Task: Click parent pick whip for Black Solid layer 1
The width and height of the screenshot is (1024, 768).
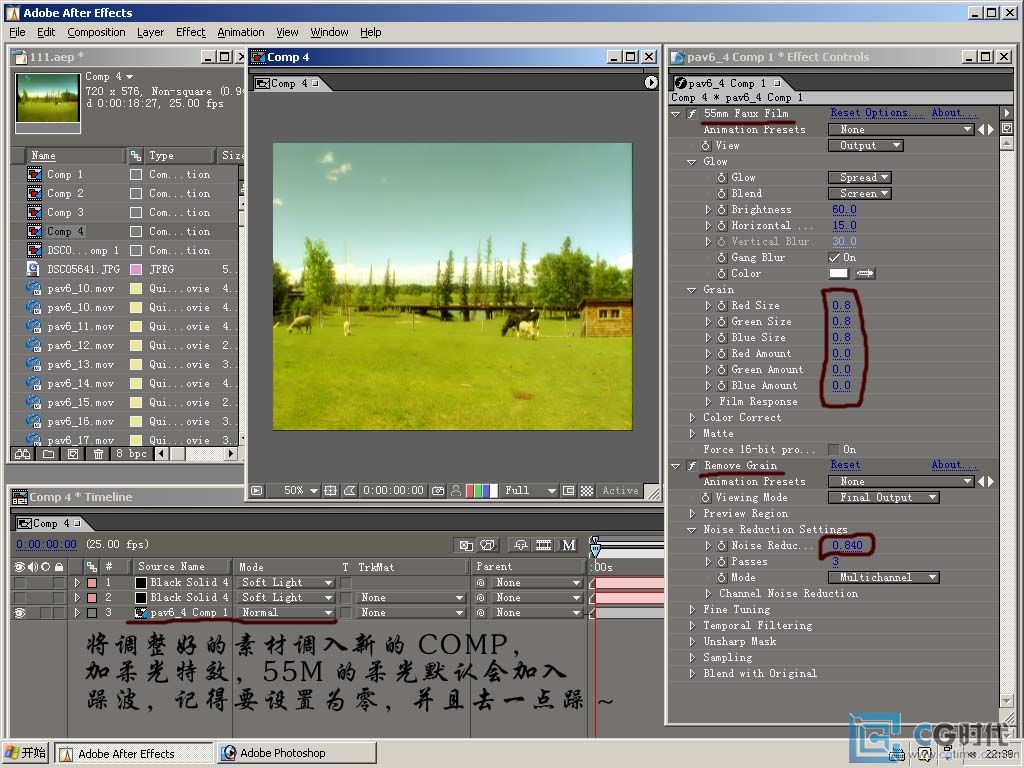Action: pos(481,583)
